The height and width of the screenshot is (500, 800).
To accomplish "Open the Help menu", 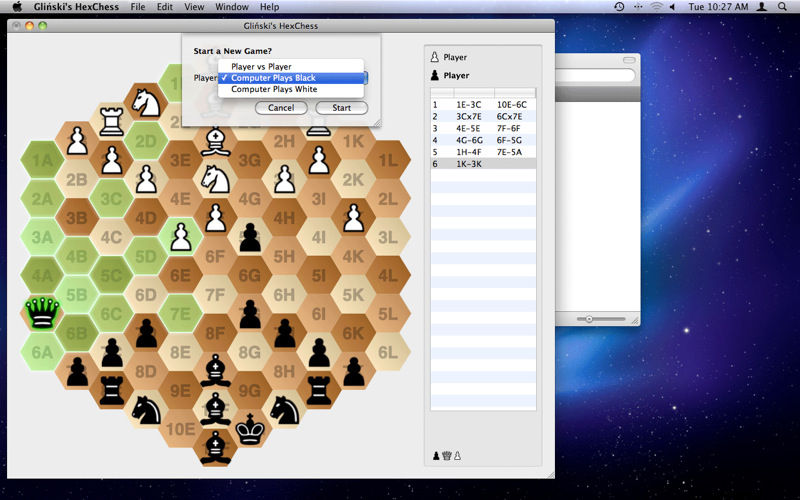I will 269,7.
